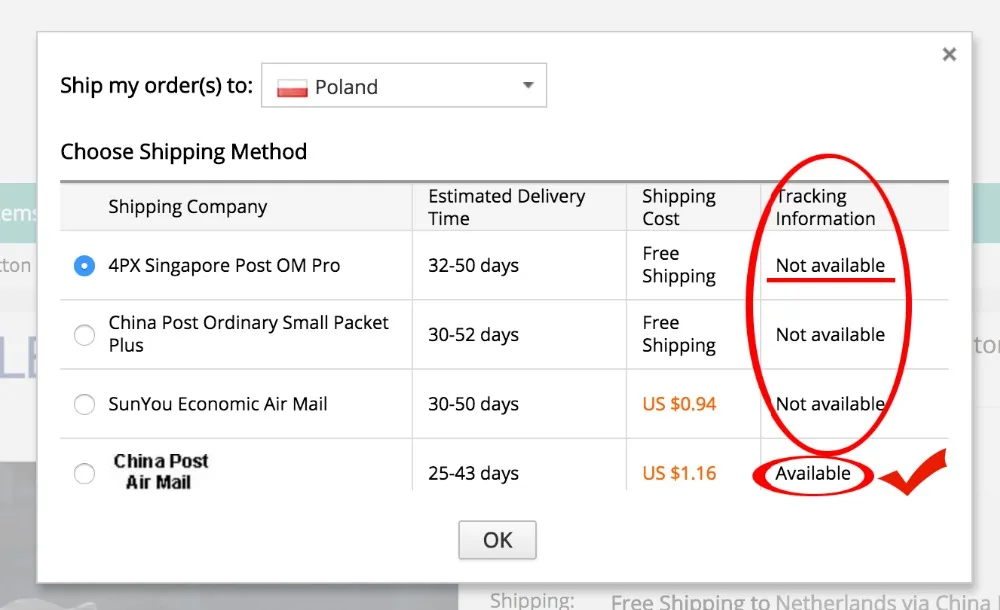The image size is (1000, 610).
Task: Click the 'Shipping Company' column header
Action: (x=188, y=207)
